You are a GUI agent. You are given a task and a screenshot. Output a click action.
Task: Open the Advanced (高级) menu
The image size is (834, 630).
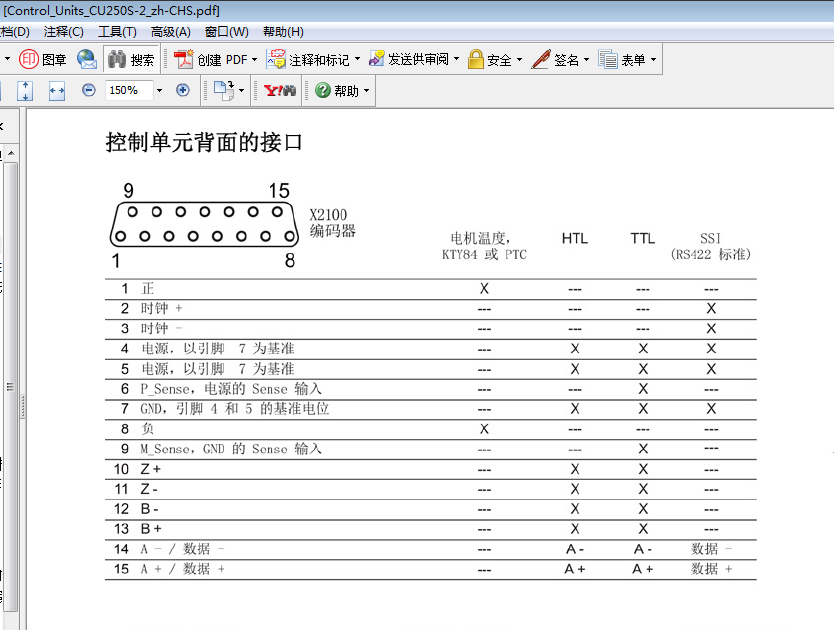coord(171,32)
